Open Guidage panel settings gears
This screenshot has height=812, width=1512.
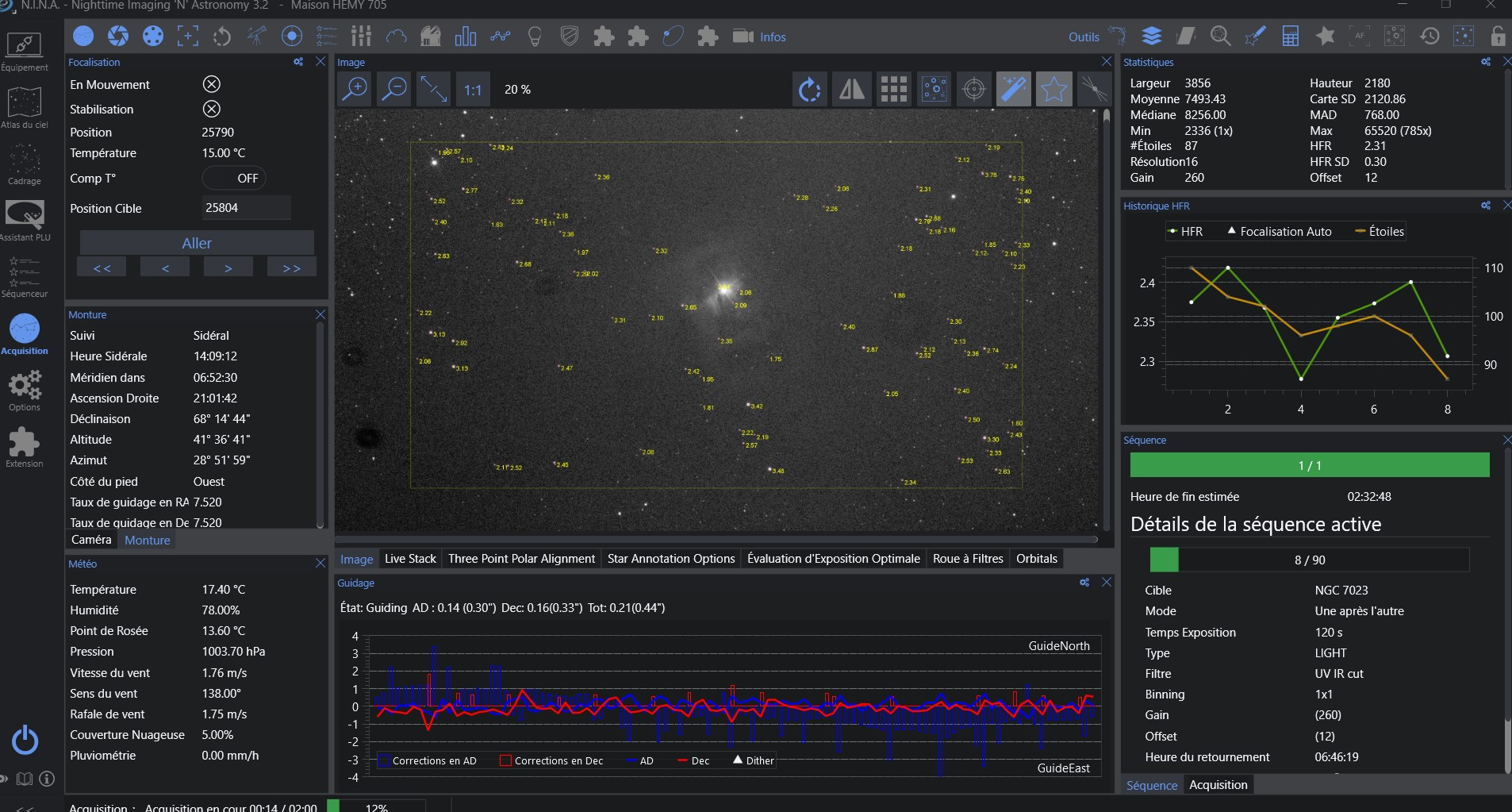(x=1084, y=583)
